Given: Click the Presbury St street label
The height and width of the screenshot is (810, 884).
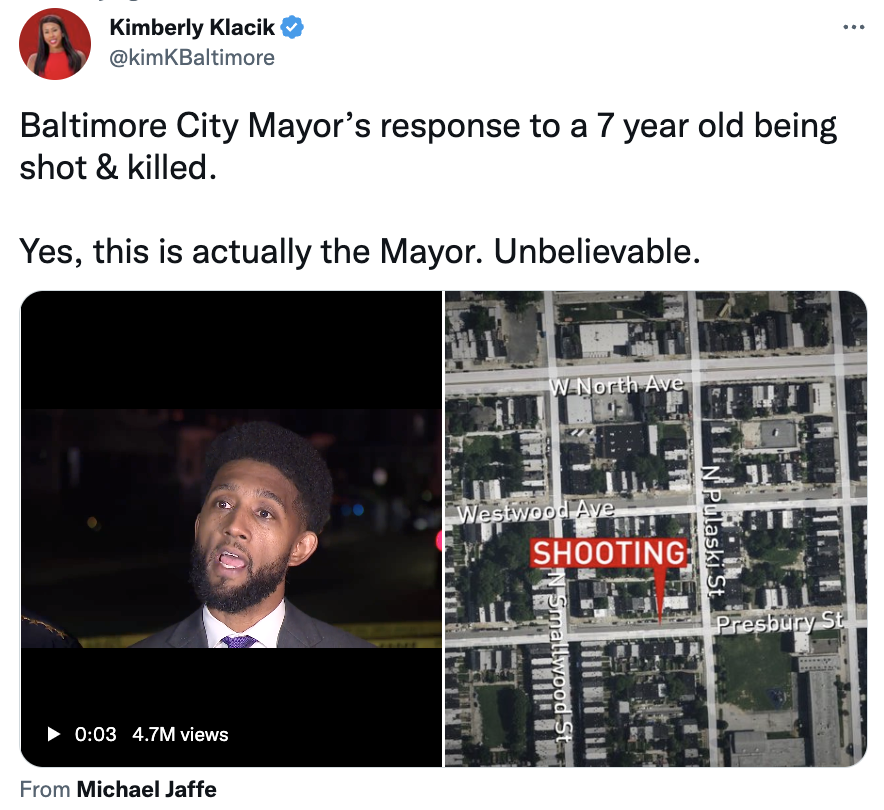Looking at the screenshot, I should [780, 622].
